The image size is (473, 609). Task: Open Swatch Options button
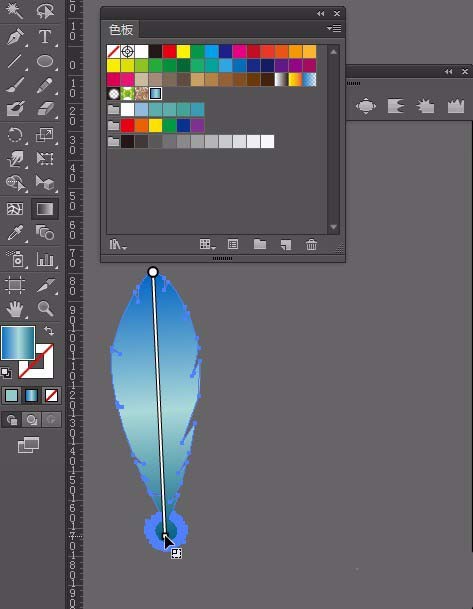coord(233,244)
